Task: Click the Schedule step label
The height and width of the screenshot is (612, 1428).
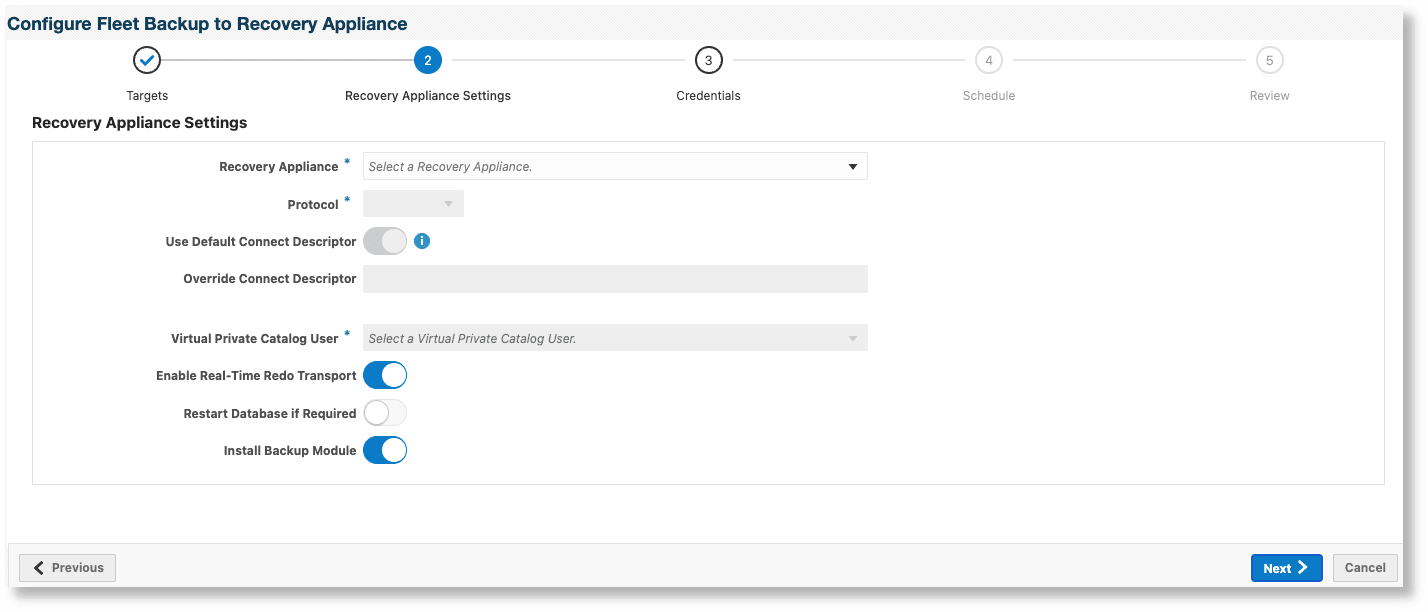Action: pyautogui.click(x=989, y=96)
